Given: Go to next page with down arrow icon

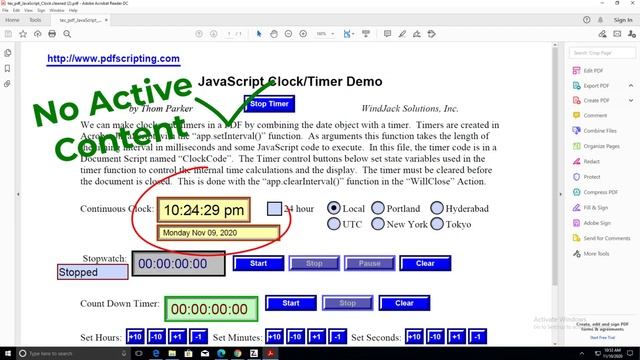Looking at the screenshot, I should 213,34.
